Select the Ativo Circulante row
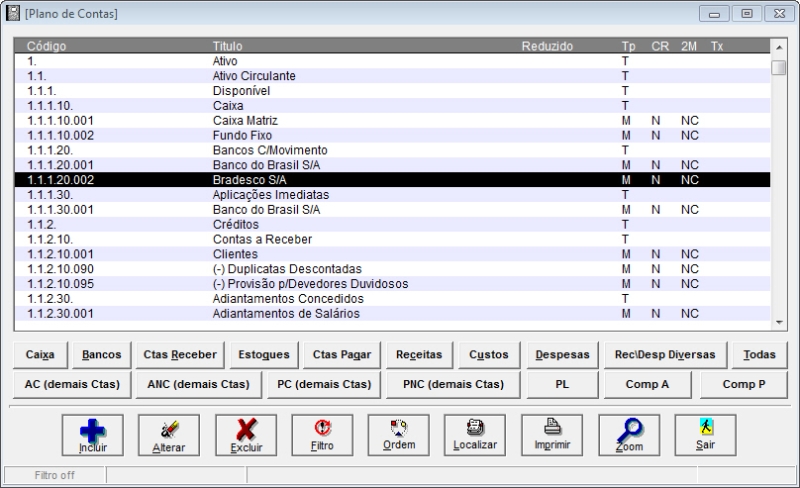Viewport: 800px width, 488px height. [392, 76]
